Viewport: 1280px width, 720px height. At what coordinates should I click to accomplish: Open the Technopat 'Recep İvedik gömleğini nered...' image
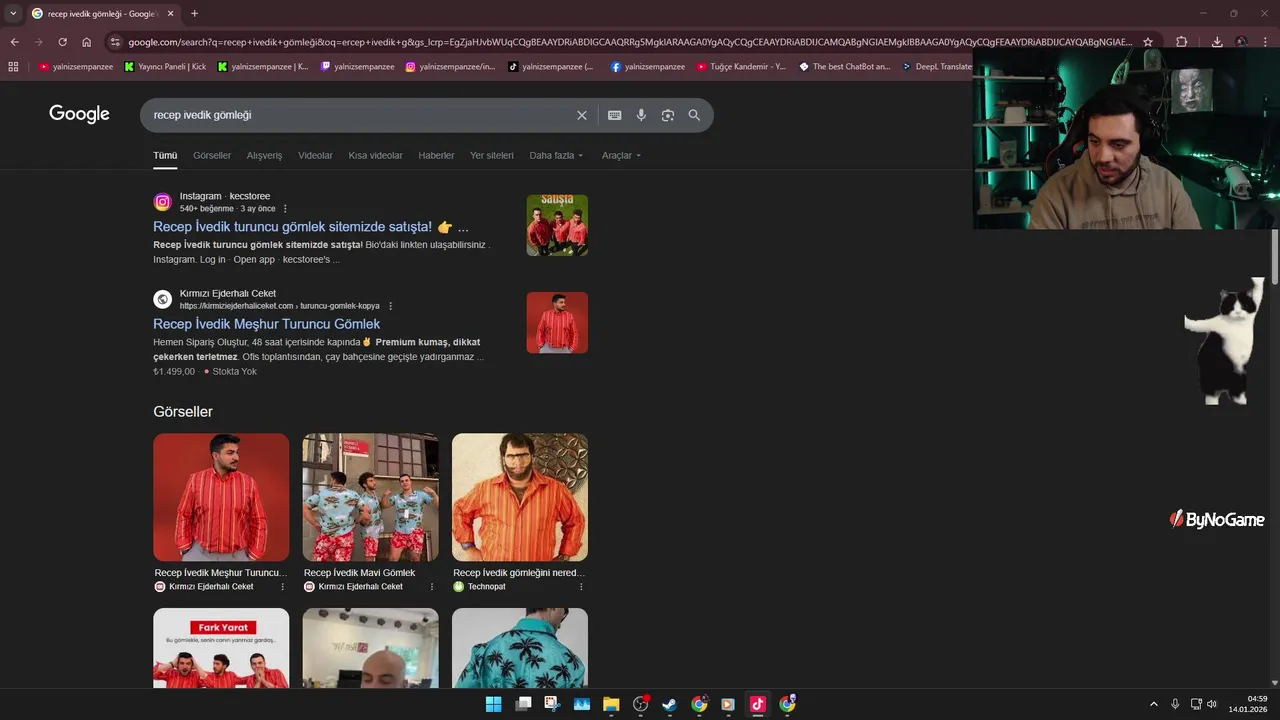tap(520, 497)
